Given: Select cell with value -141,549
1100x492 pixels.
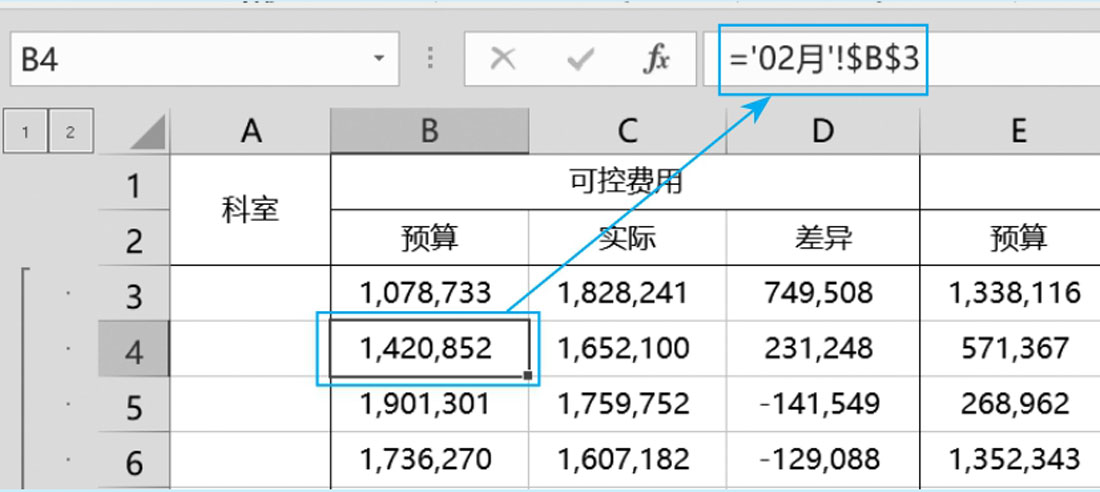Looking at the screenshot, I should (822, 404).
